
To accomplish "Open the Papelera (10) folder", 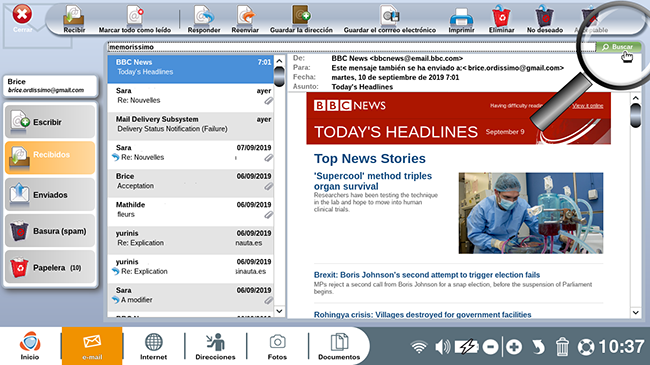I will [50, 268].
